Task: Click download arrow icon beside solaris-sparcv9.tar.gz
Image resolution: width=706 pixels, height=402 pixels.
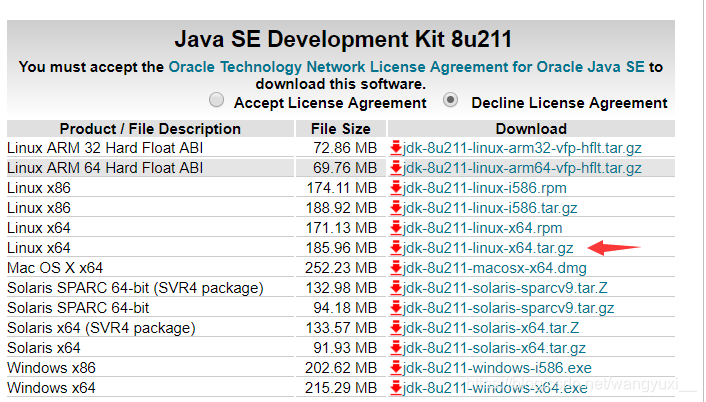Action: [396, 308]
